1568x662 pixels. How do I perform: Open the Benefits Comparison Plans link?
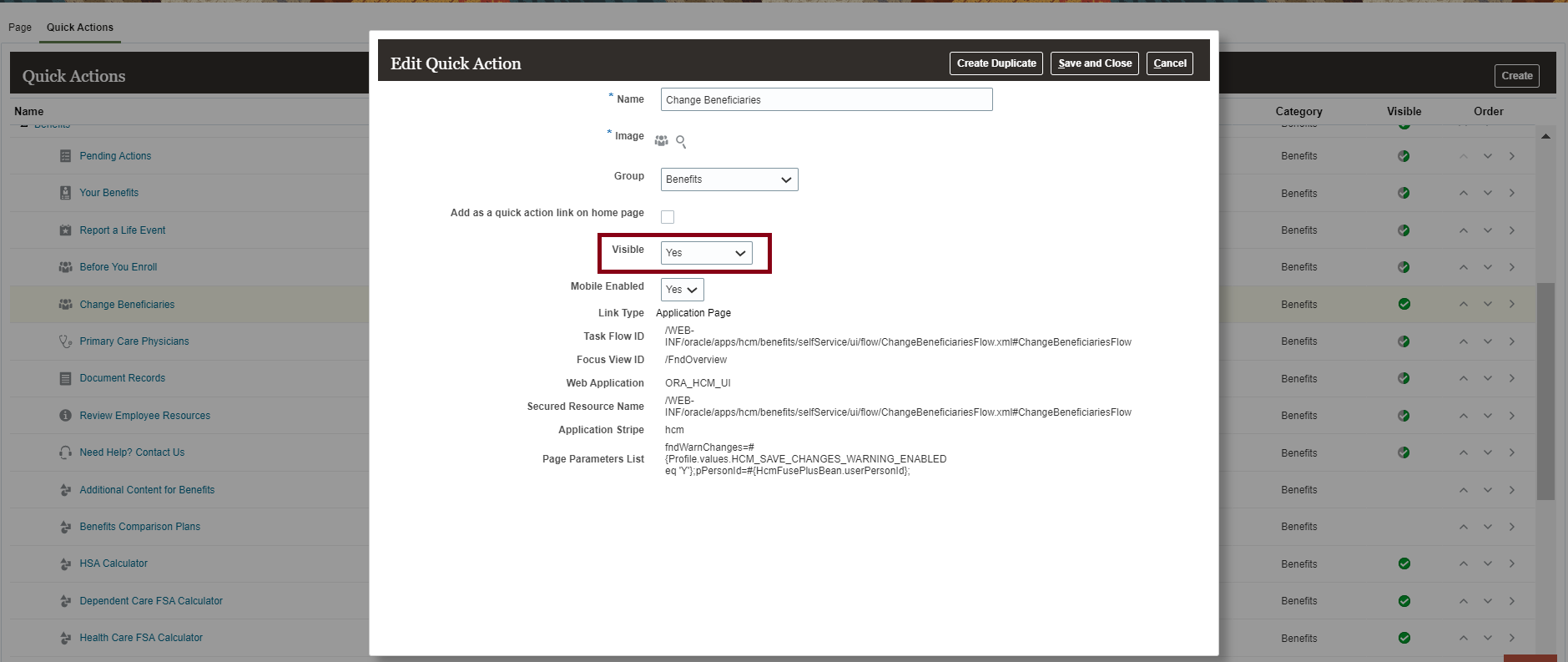pyautogui.click(x=140, y=527)
